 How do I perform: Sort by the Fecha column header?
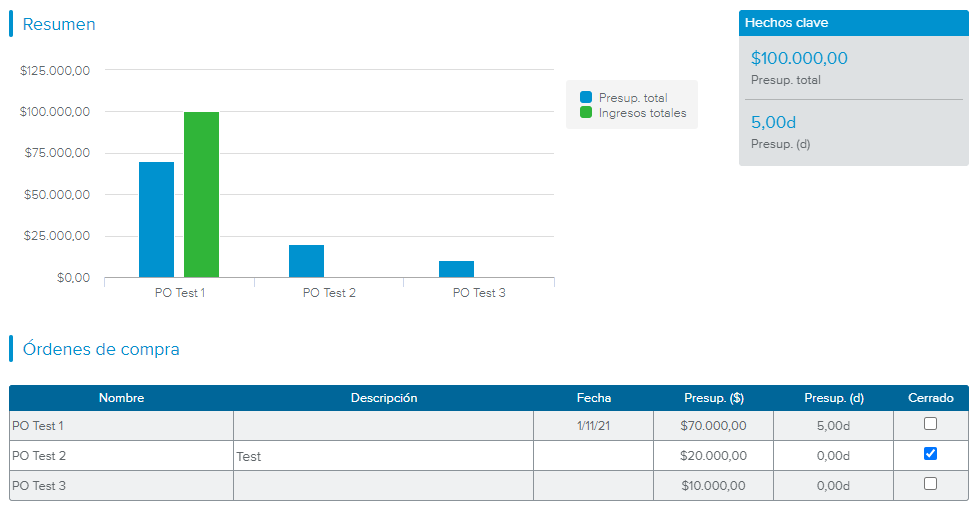pos(593,398)
